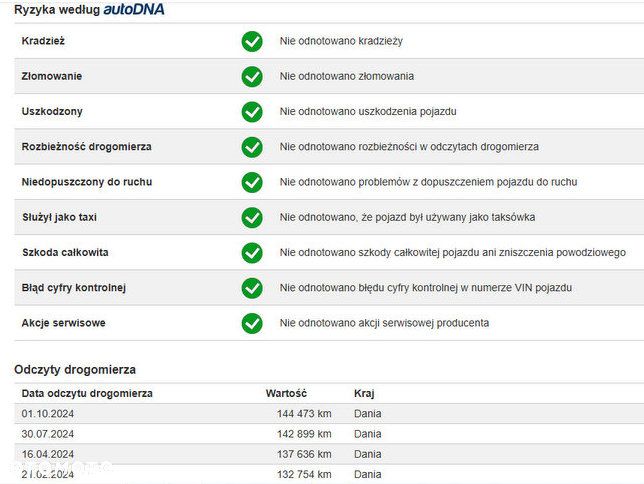Select date 30.07.2024 in odometer table
The image size is (644, 484).
(x=48, y=434)
